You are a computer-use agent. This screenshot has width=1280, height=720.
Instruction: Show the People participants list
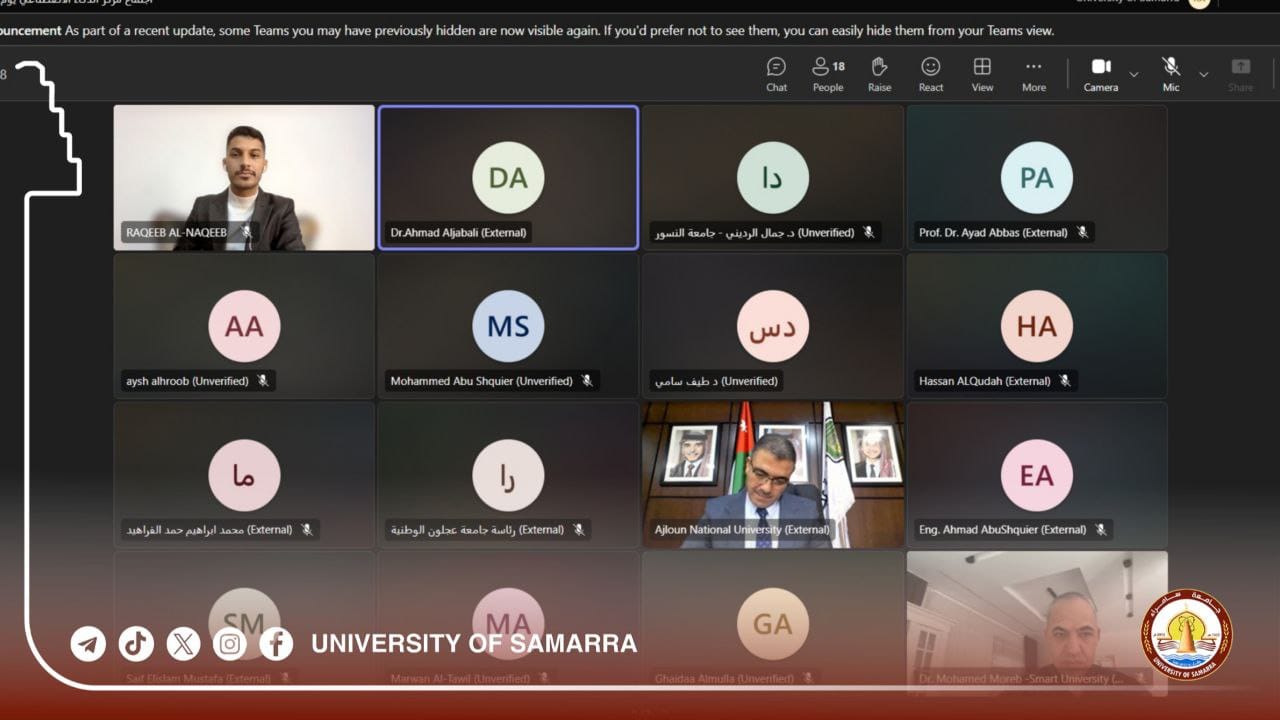click(x=827, y=74)
